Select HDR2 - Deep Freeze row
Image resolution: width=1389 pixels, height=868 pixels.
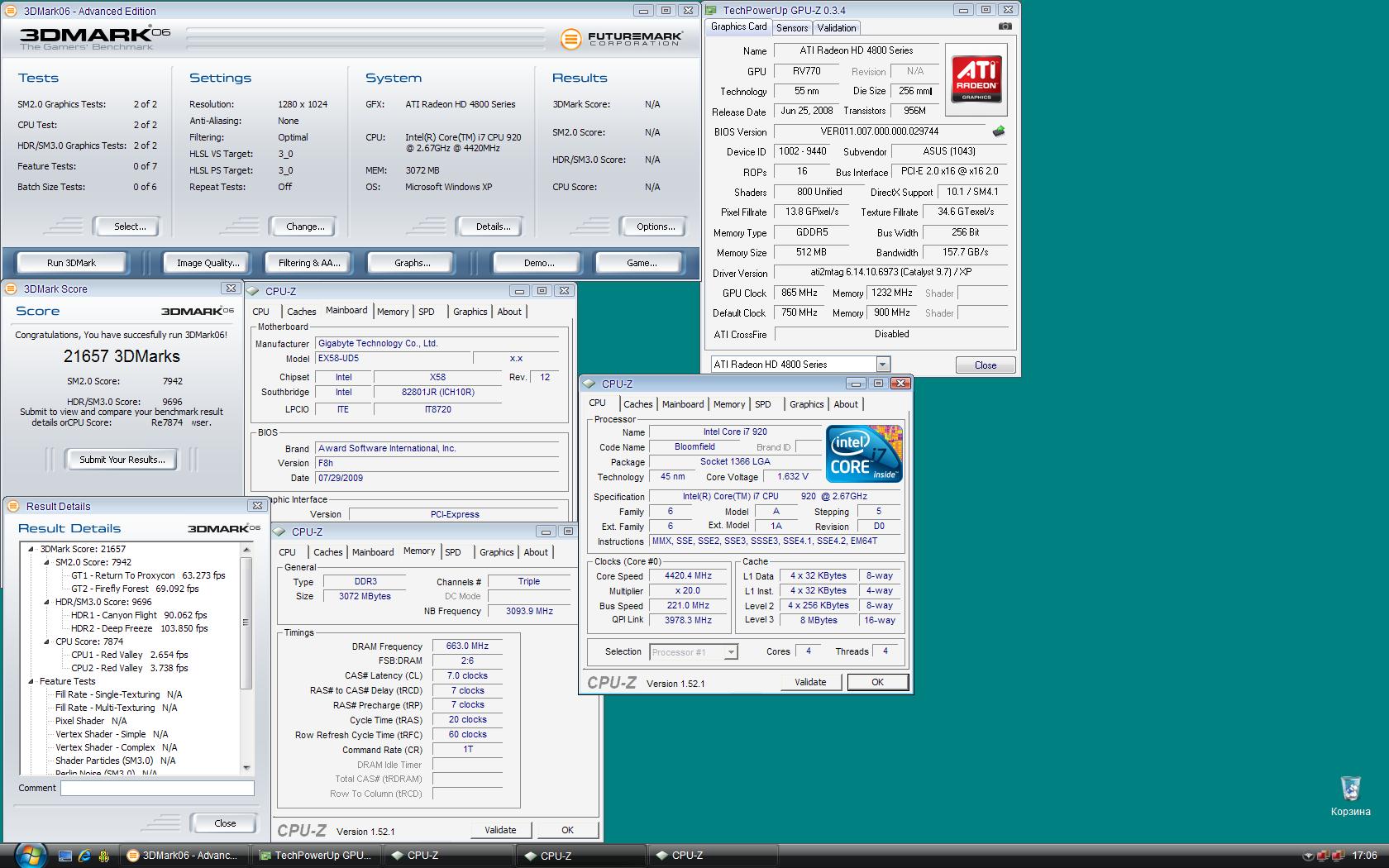pos(139,628)
